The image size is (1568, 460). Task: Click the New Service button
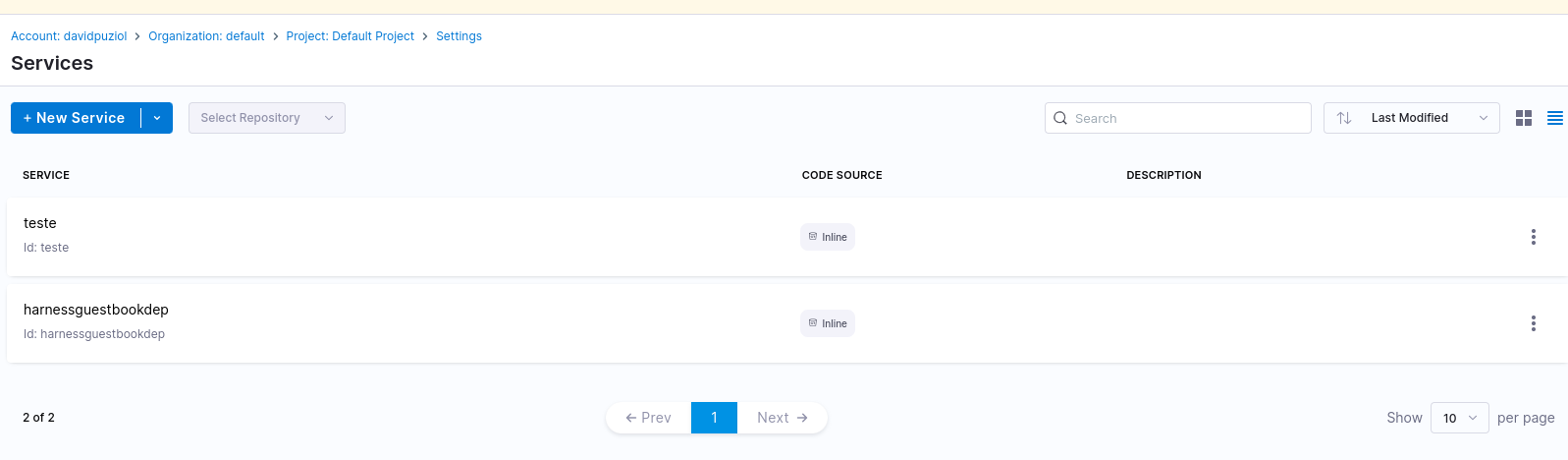coord(75,118)
